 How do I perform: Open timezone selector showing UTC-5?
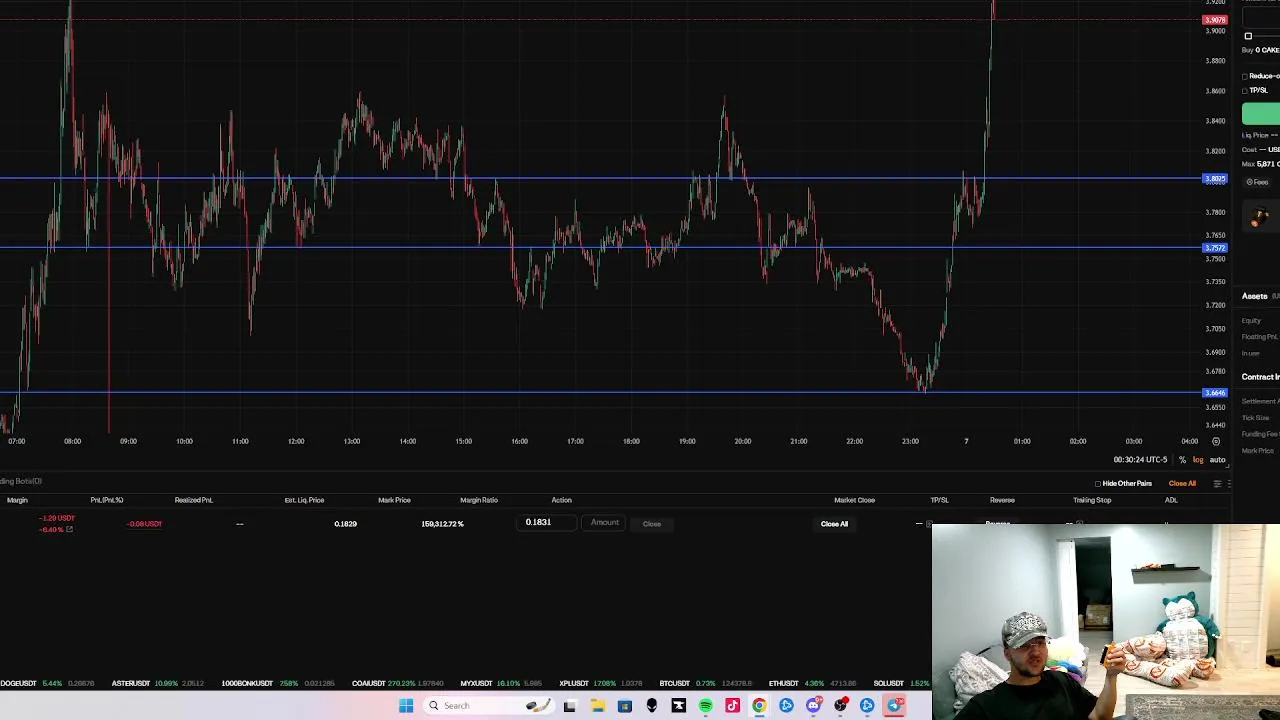pos(1140,460)
